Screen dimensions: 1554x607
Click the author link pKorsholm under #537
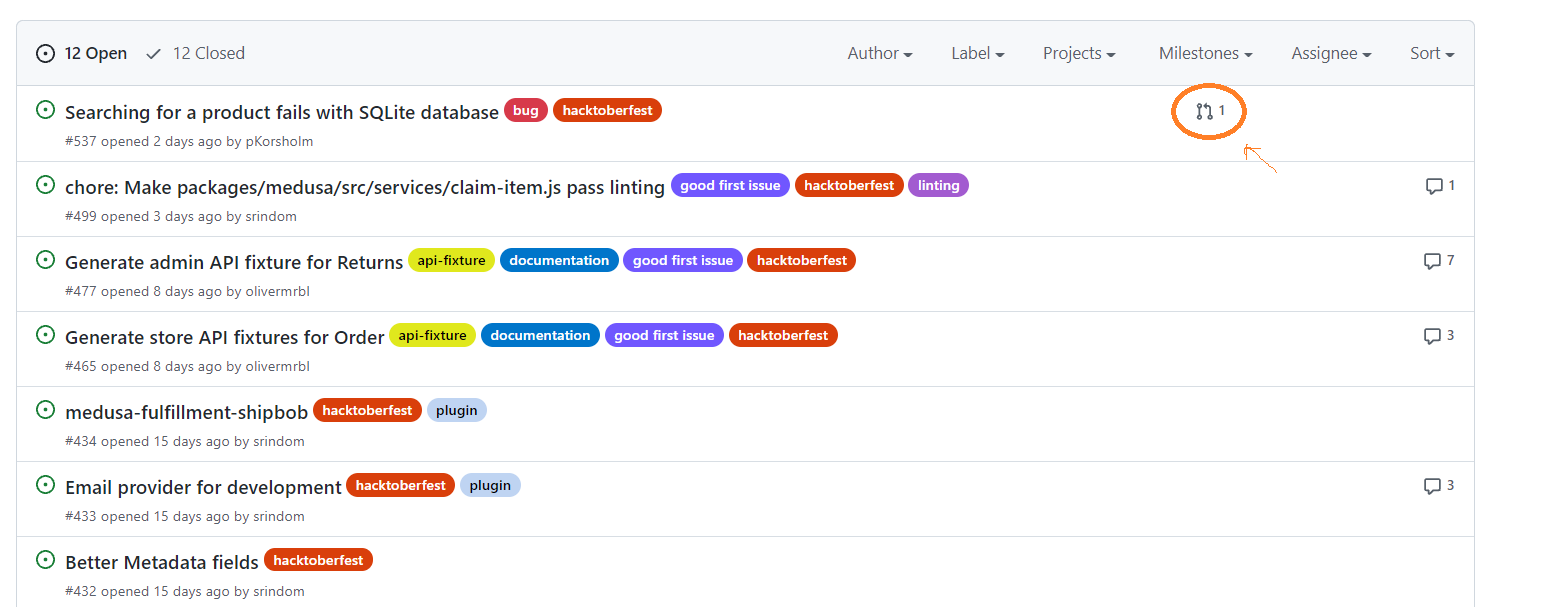point(279,141)
